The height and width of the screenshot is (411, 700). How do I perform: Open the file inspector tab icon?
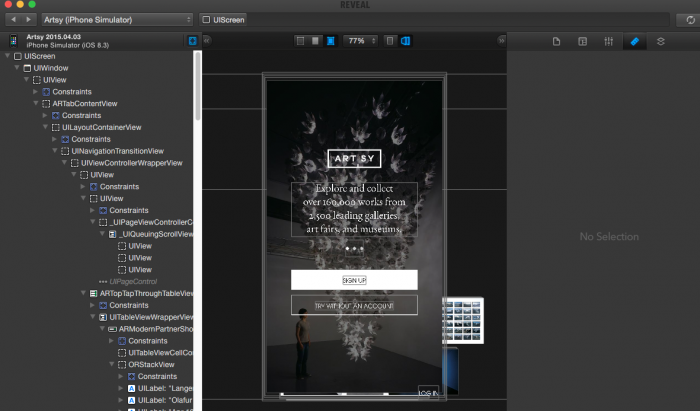[557, 41]
